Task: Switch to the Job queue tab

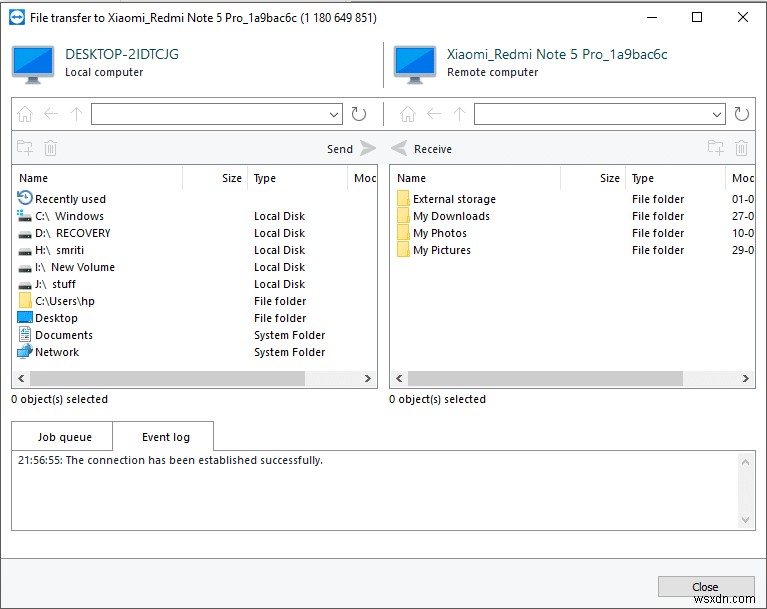Action: 63,436
